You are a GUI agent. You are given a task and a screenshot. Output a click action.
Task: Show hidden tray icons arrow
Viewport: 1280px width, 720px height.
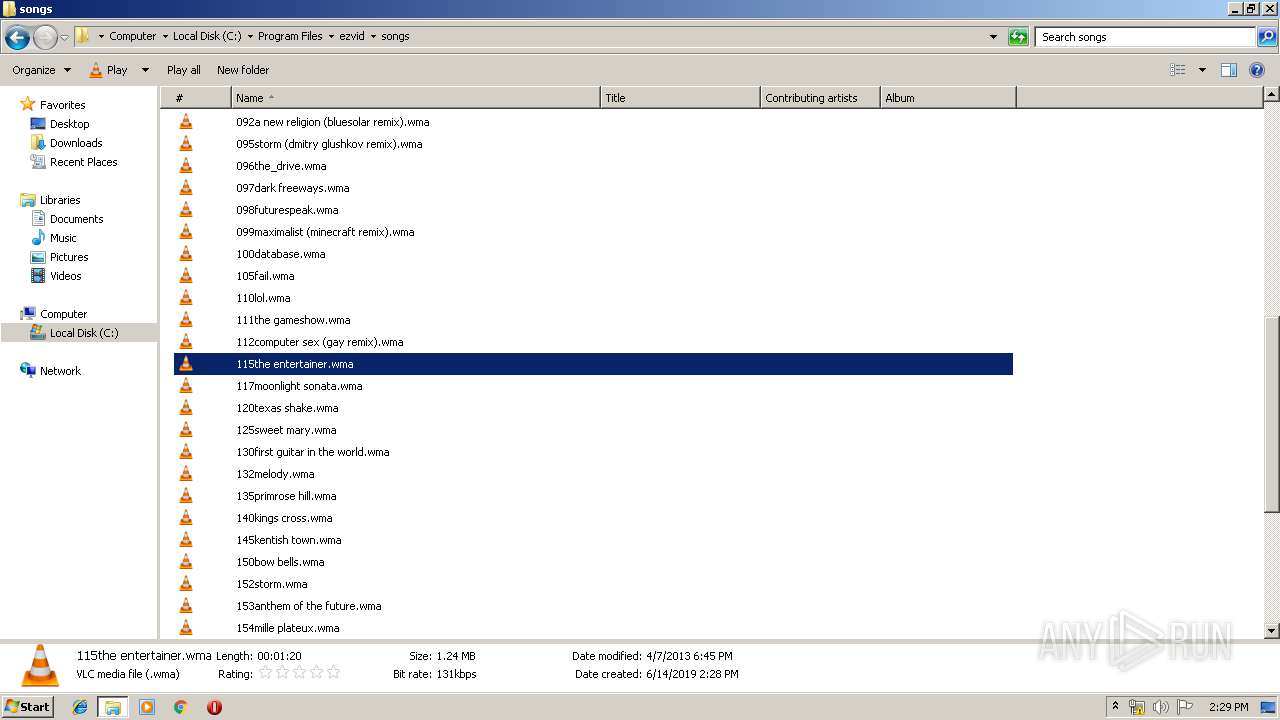pos(1115,706)
